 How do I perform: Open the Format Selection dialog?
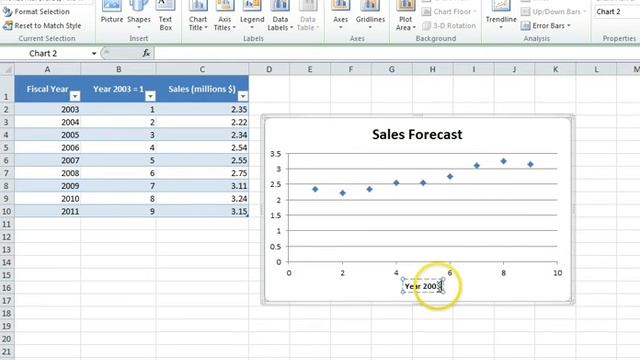[36, 11]
